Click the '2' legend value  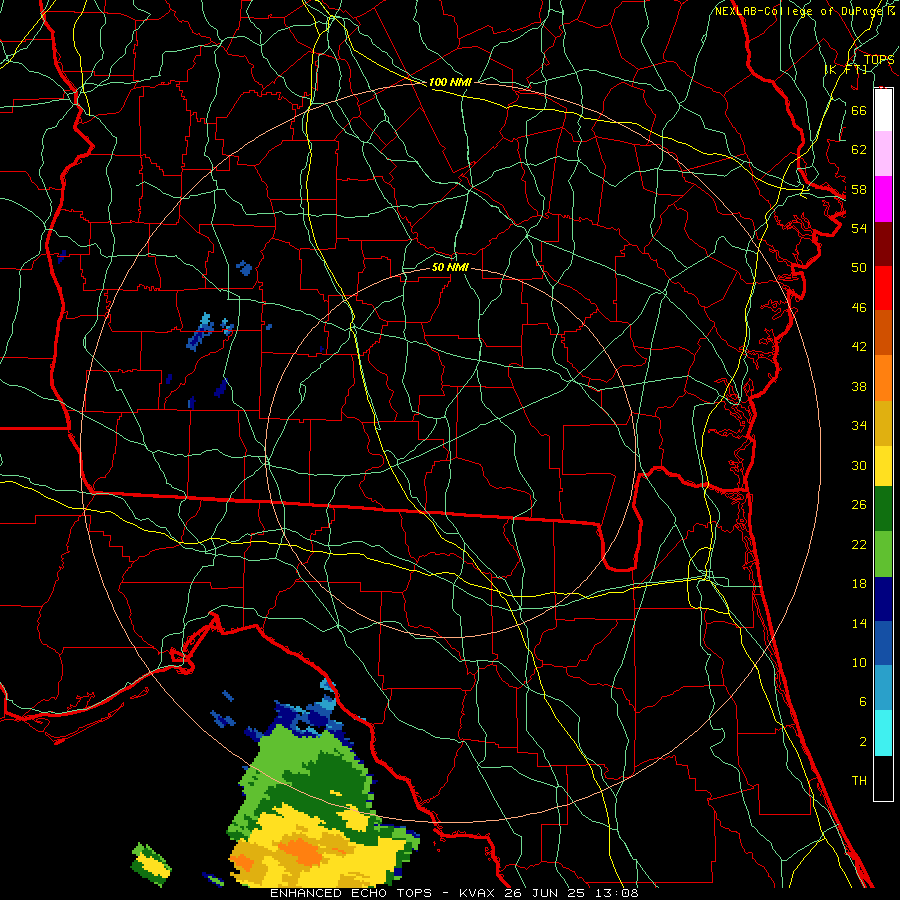tap(862, 742)
